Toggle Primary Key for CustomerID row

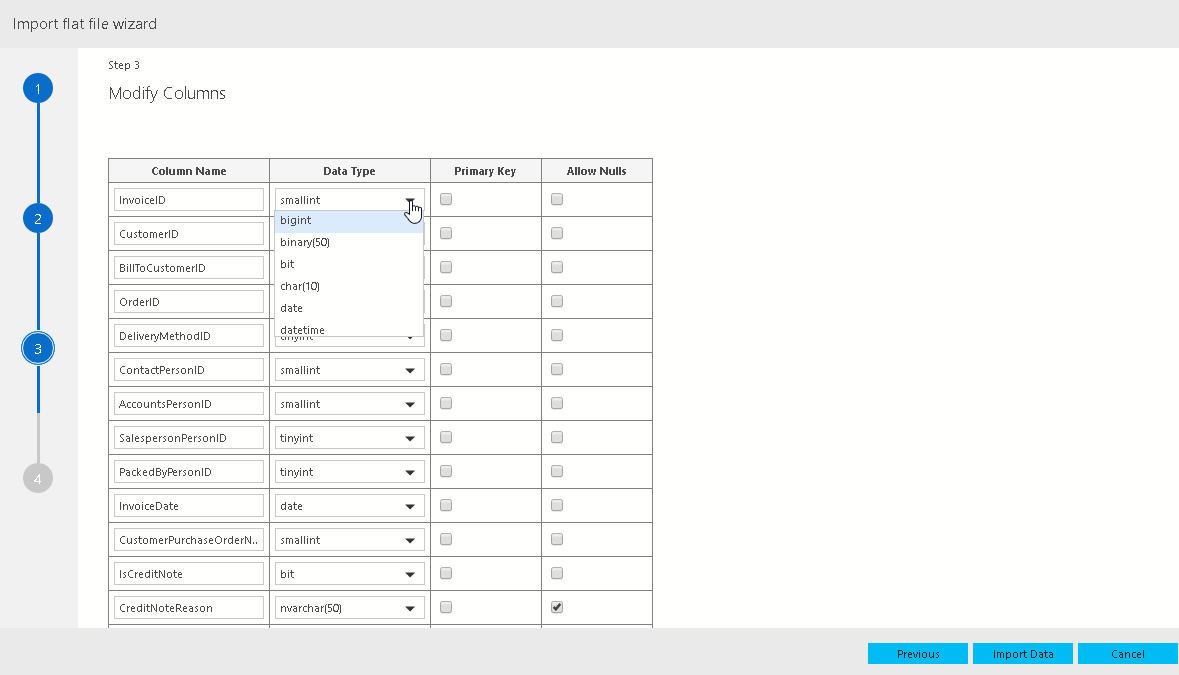(x=446, y=233)
